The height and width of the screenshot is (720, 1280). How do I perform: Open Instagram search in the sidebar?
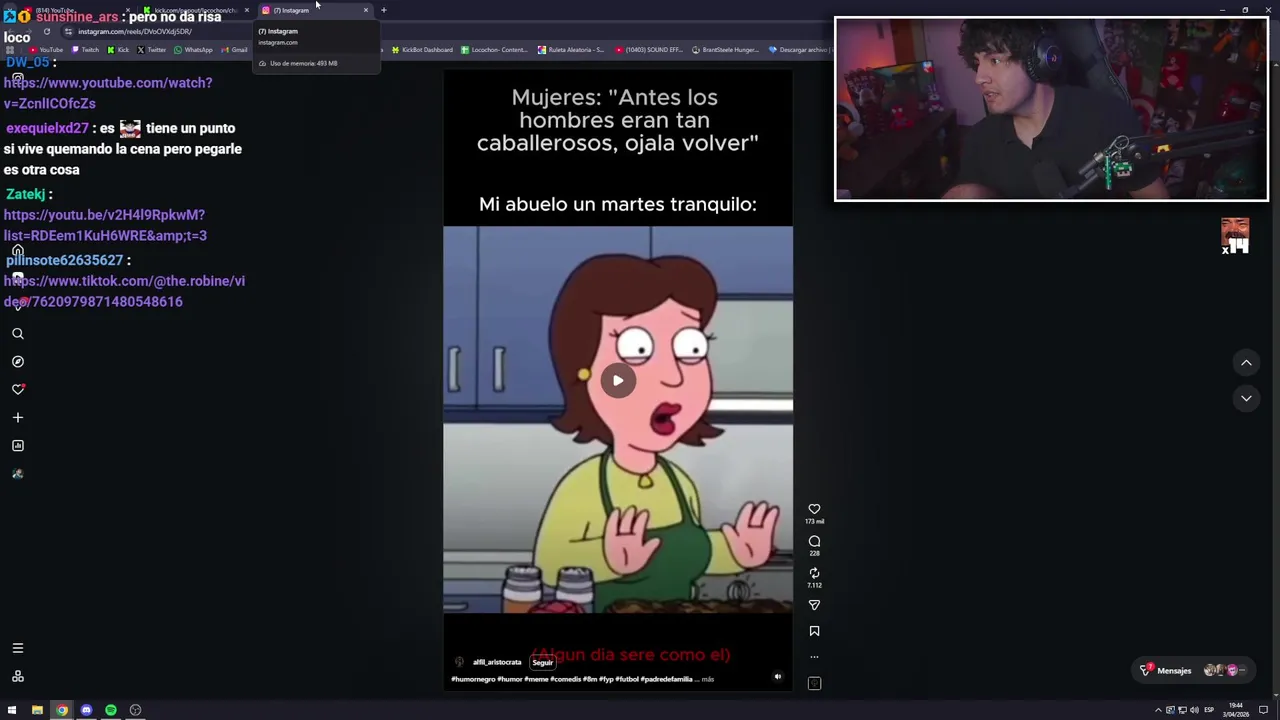coord(18,334)
